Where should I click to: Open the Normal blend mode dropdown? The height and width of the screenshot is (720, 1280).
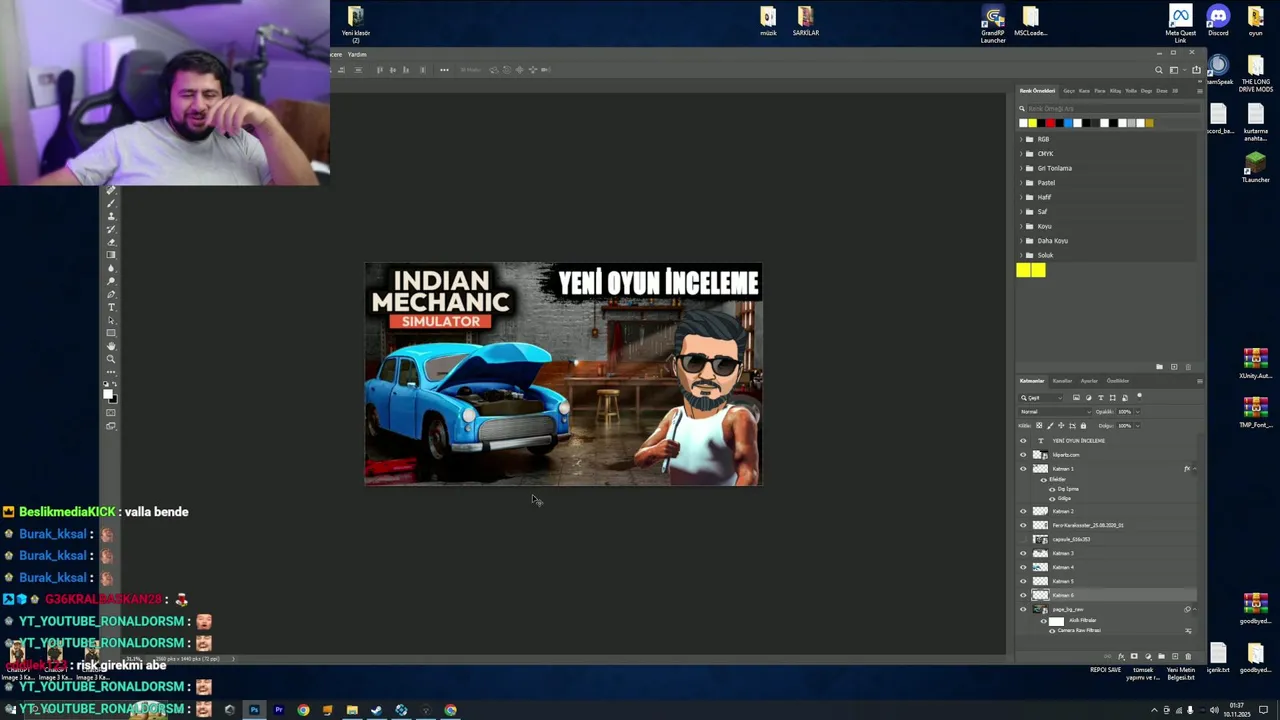[x=1055, y=412]
